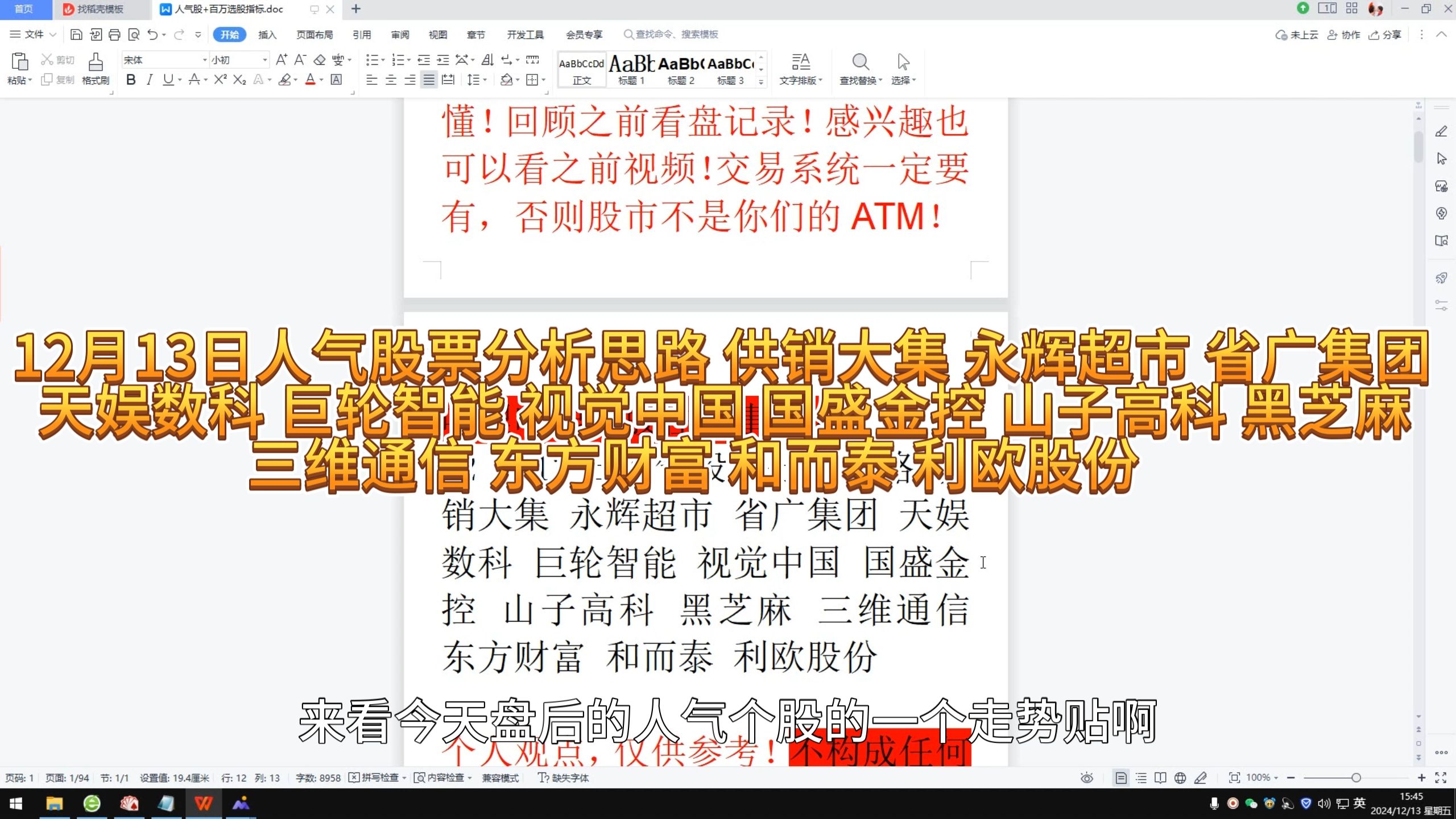1456x819 pixels.
Task: Cut selection with the 剪切 button
Action: coord(57,60)
